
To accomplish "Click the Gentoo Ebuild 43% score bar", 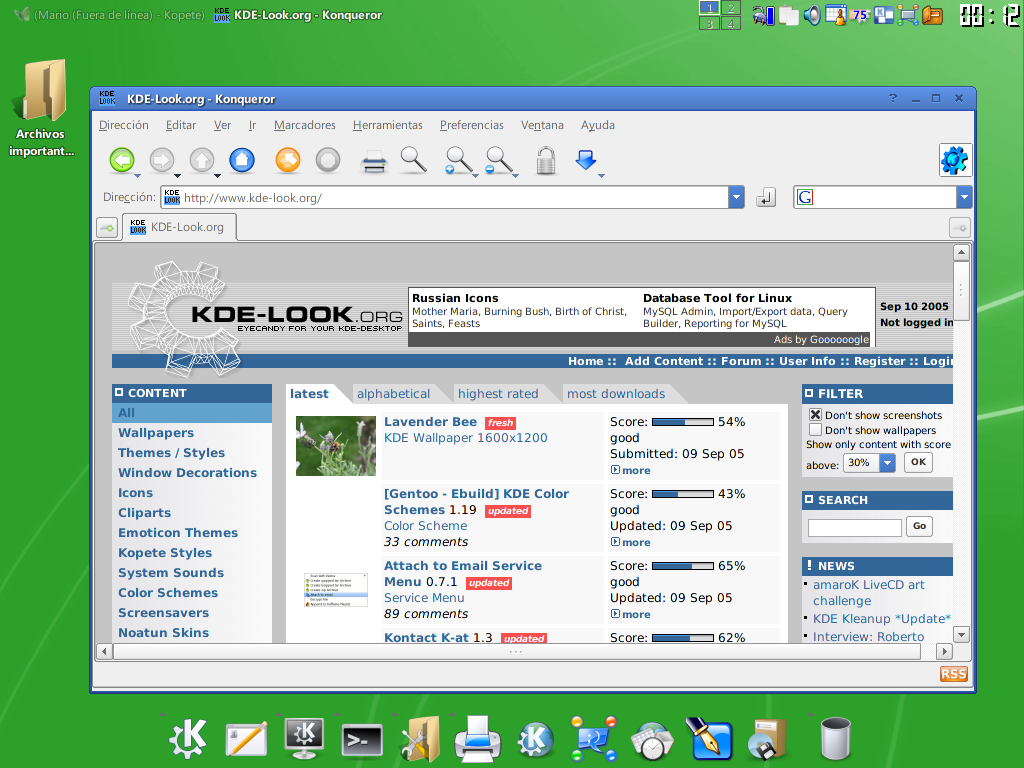I will 682,494.
